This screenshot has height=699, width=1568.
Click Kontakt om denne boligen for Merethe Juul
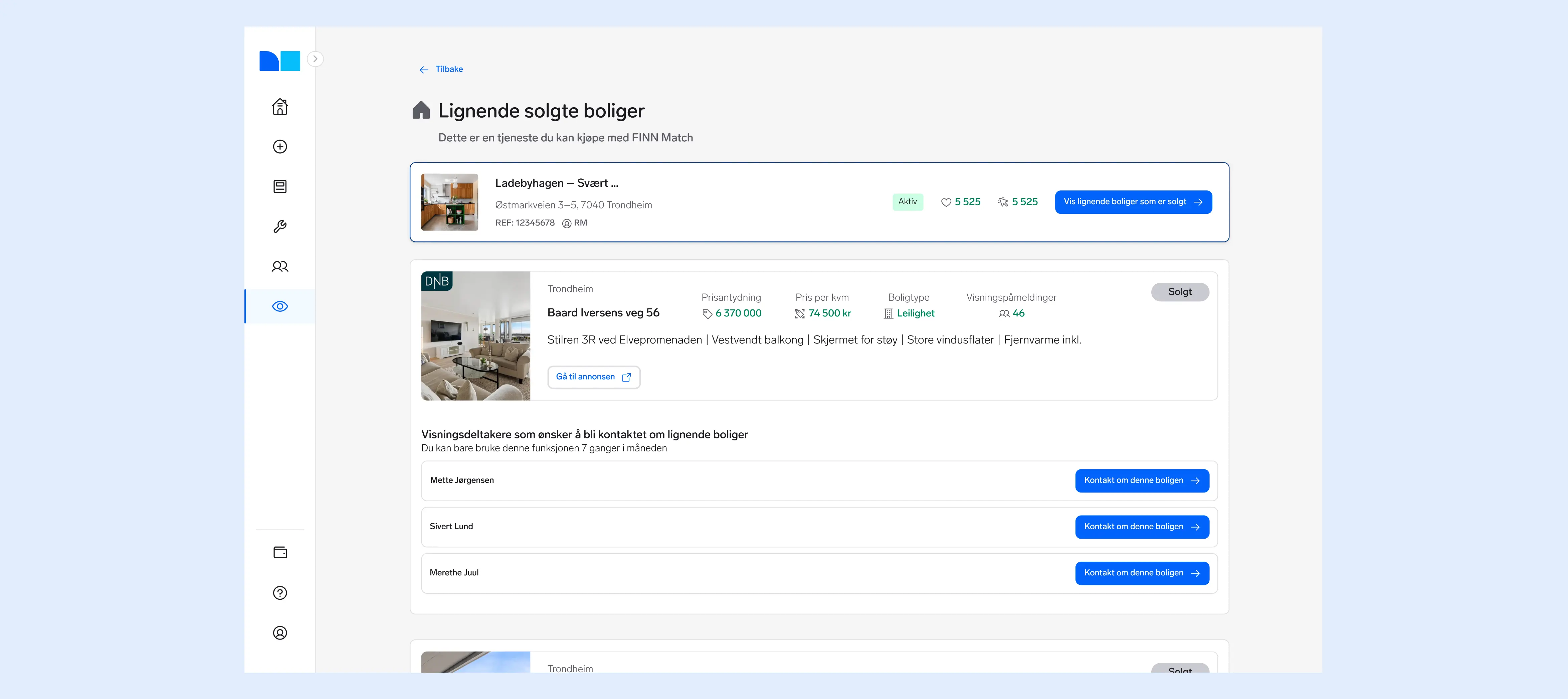click(1142, 574)
